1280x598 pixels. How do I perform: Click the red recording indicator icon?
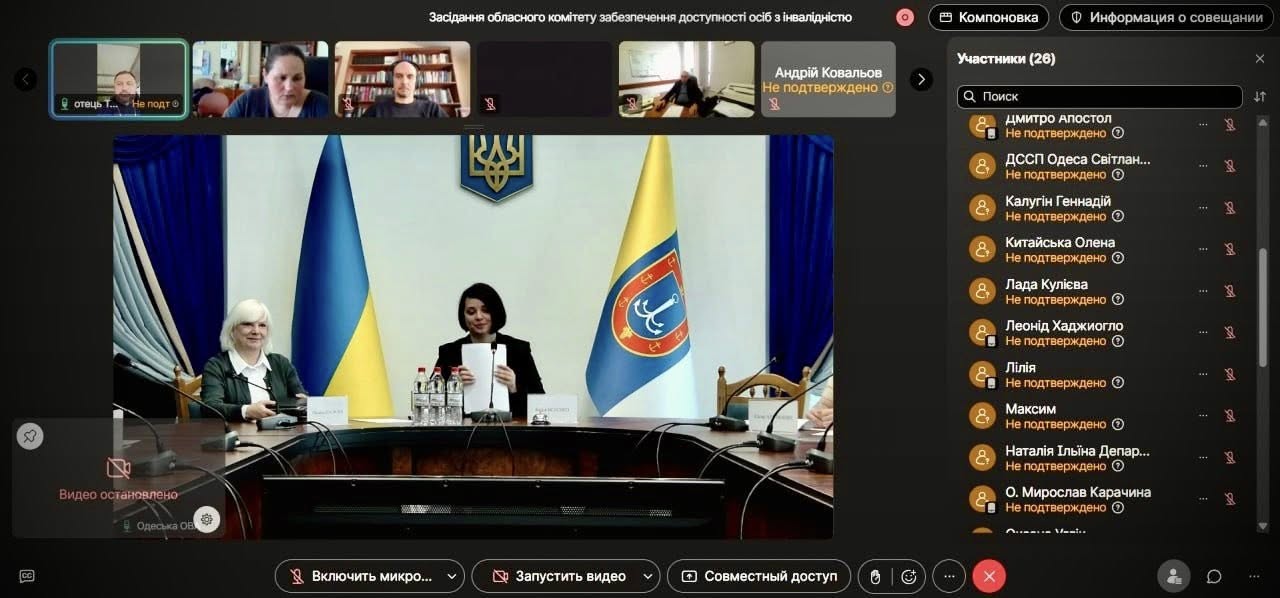click(x=905, y=17)
